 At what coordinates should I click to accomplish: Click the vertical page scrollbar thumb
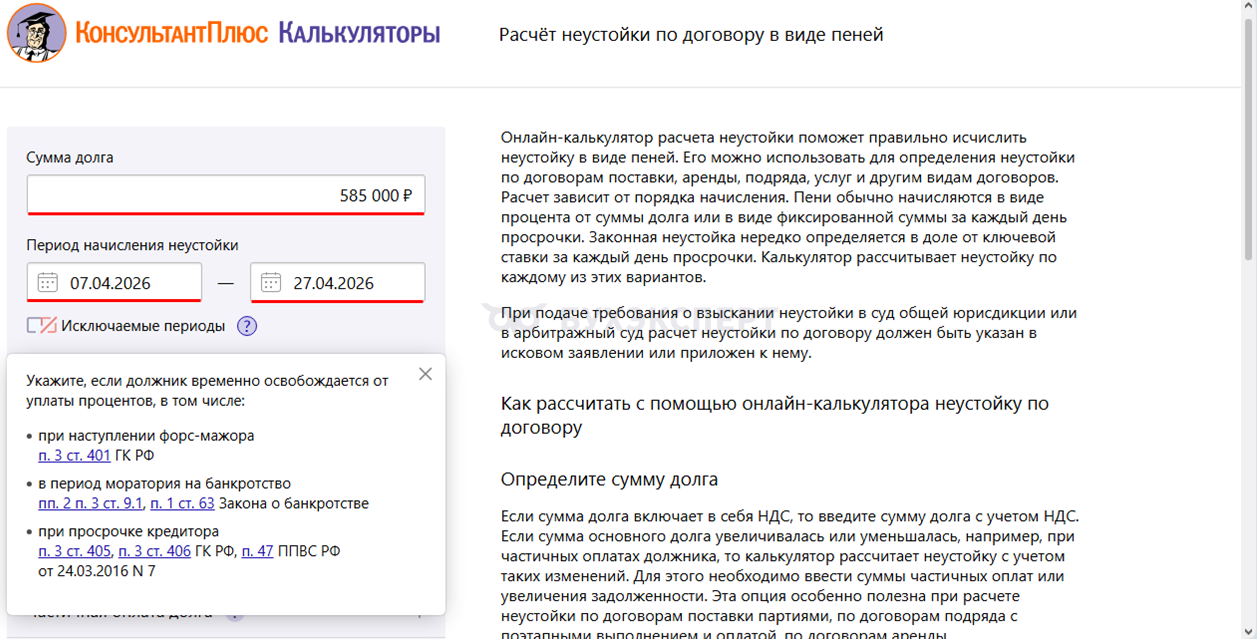click(x=1249, y=140)
